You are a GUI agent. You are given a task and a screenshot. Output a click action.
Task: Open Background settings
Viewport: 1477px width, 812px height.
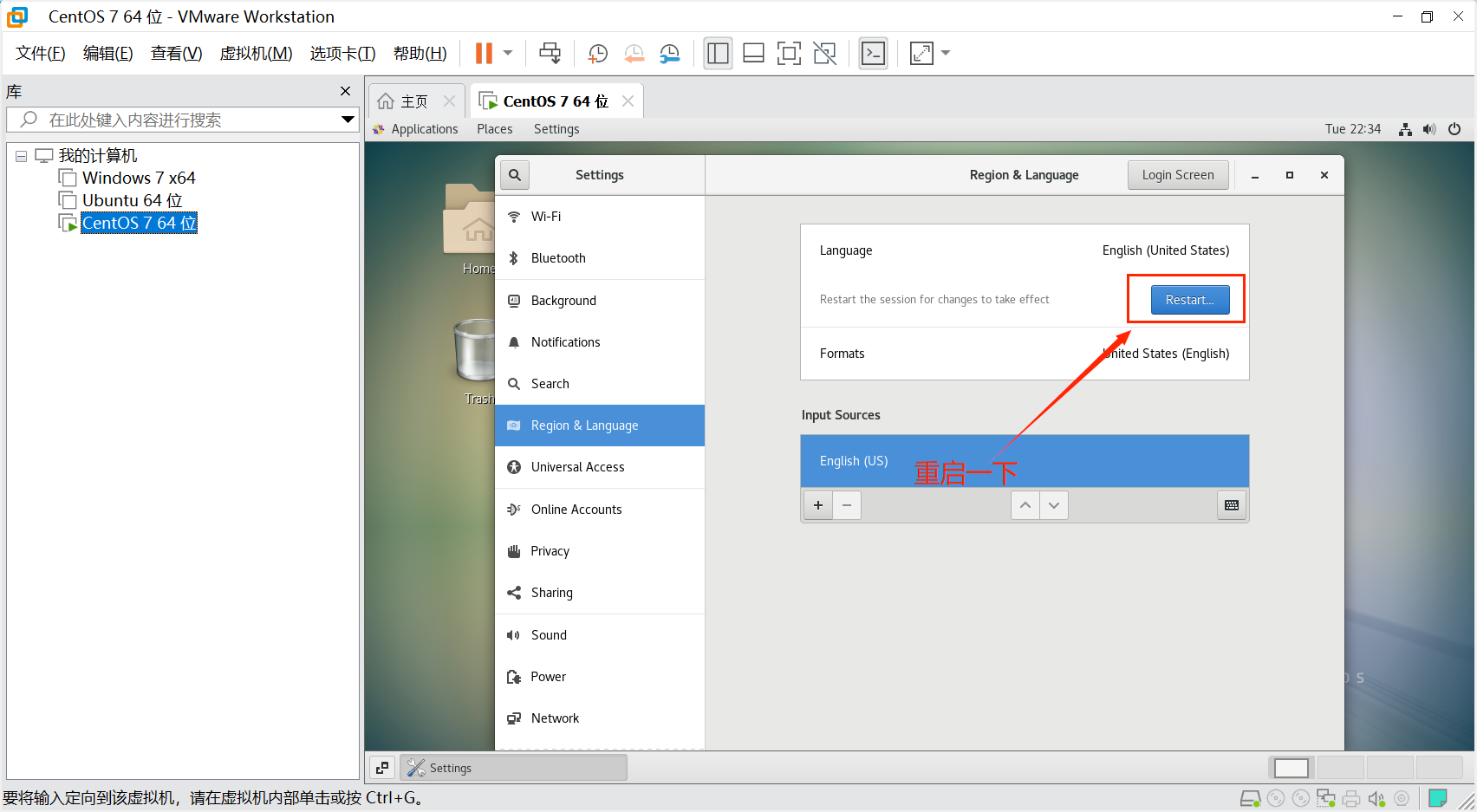(600, 301)
